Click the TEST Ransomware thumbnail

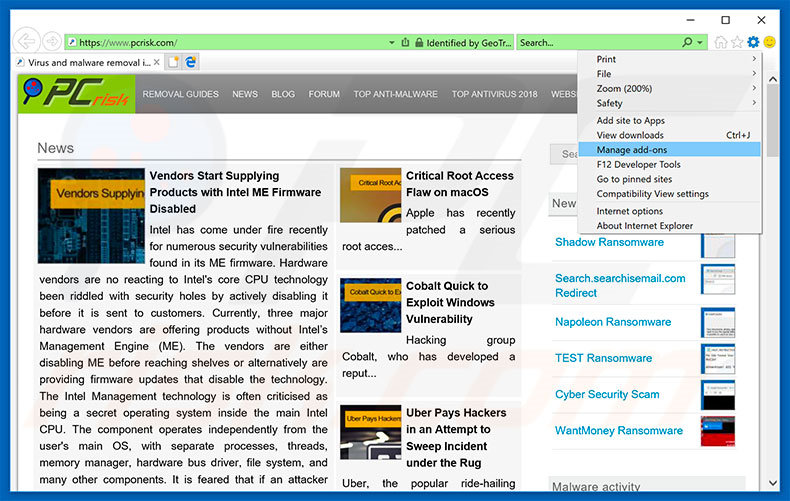click(x=718, y=358)
